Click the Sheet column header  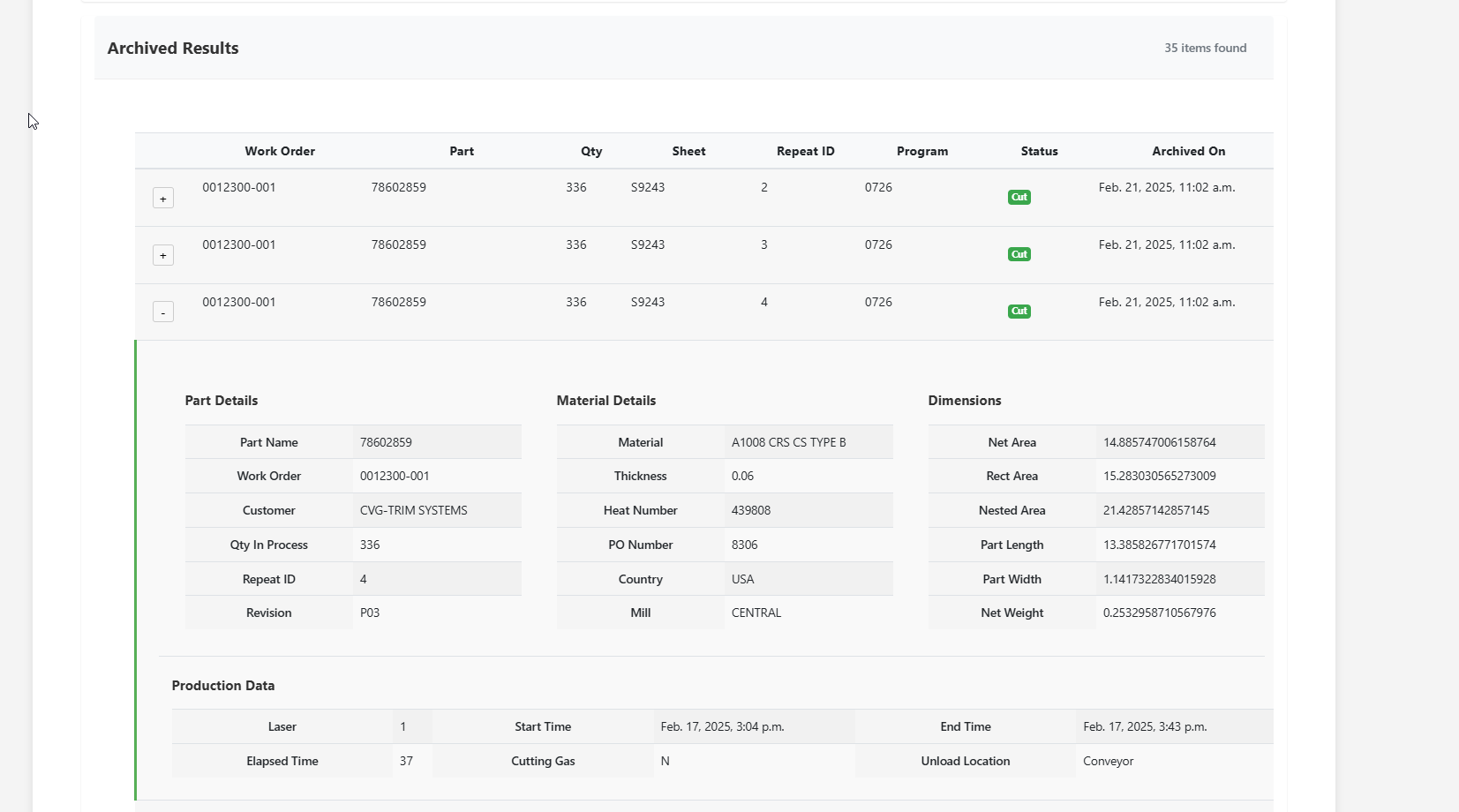coord(688,151)
